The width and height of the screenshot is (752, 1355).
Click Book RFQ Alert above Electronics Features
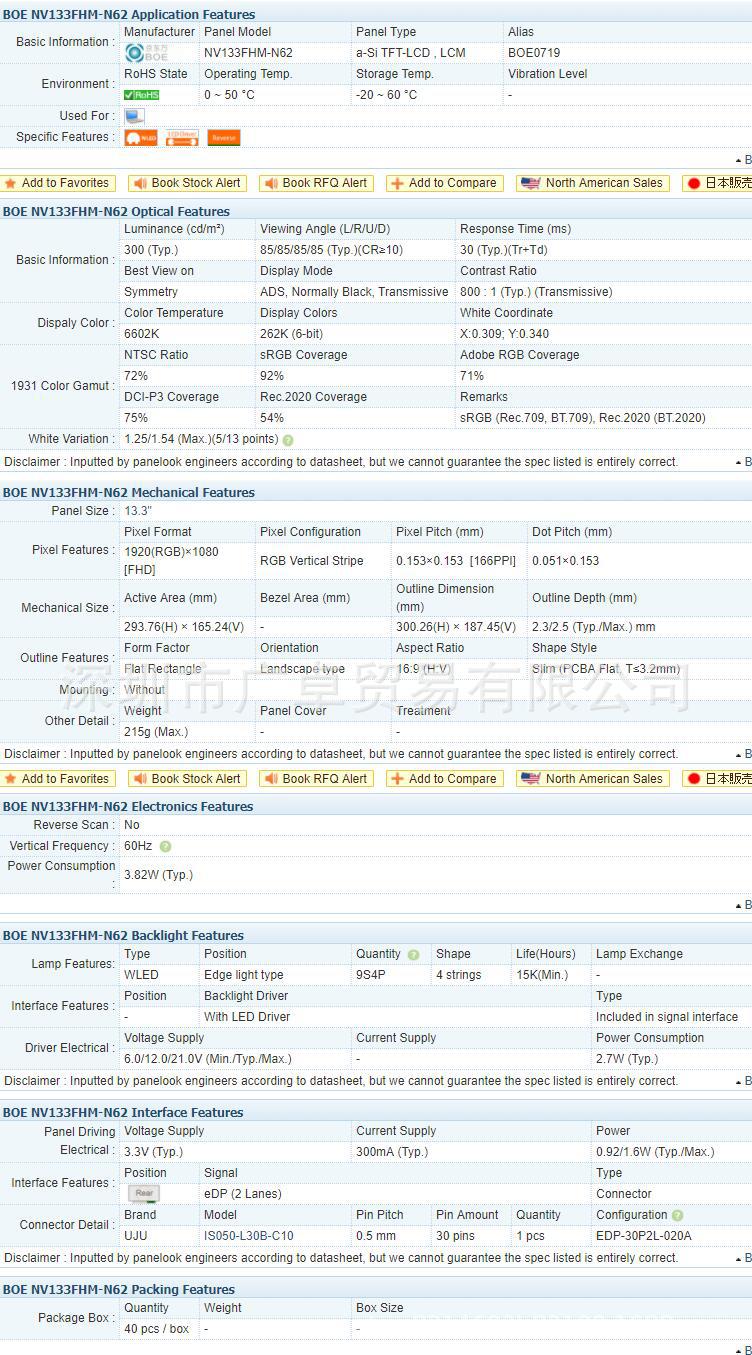(316, 779)
